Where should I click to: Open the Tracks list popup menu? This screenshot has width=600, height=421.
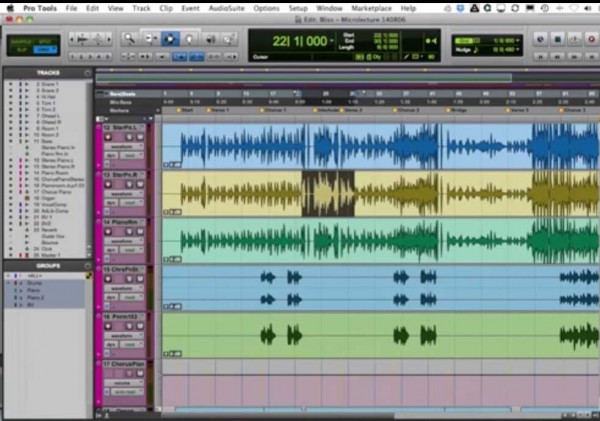(88, 73)
